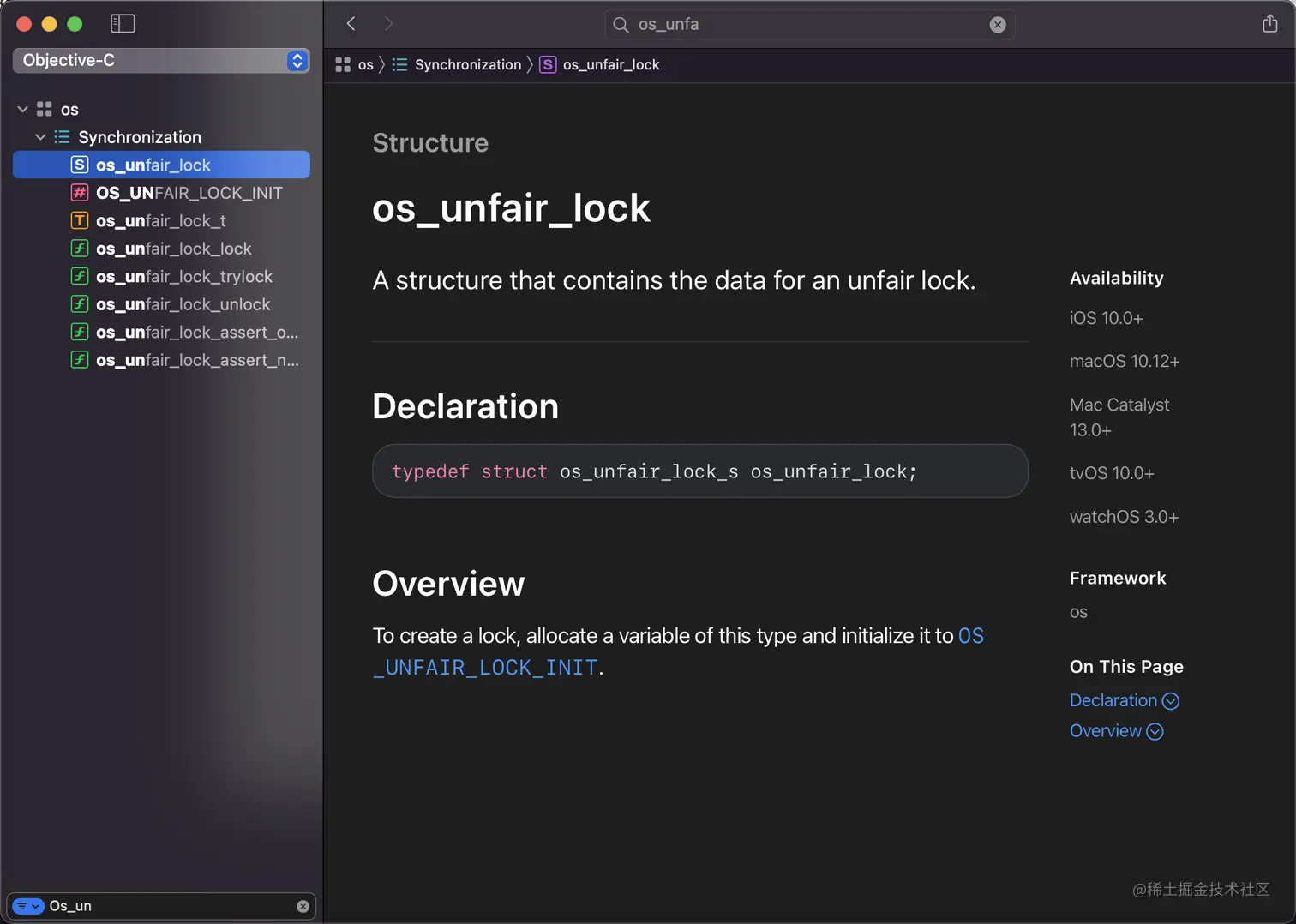Viewport: 1296px width, 924px height.
Task: Click the breadcrumb os grid icon
Action: coord(343,64)
